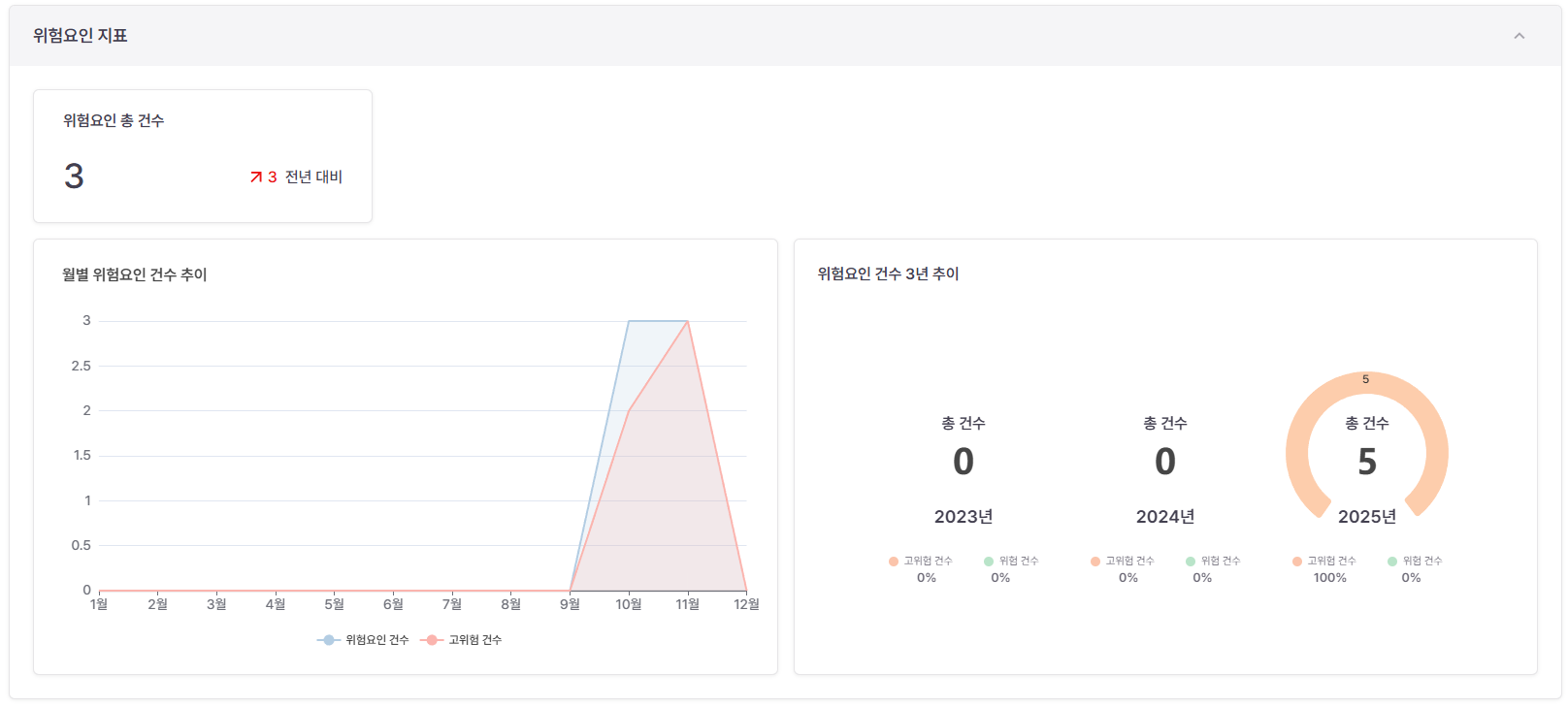The width and height of the screenshot is (1568, 707).
Task: Click the 2024년 고위험 건수 orange legend dot
Action: point(1095,562)
